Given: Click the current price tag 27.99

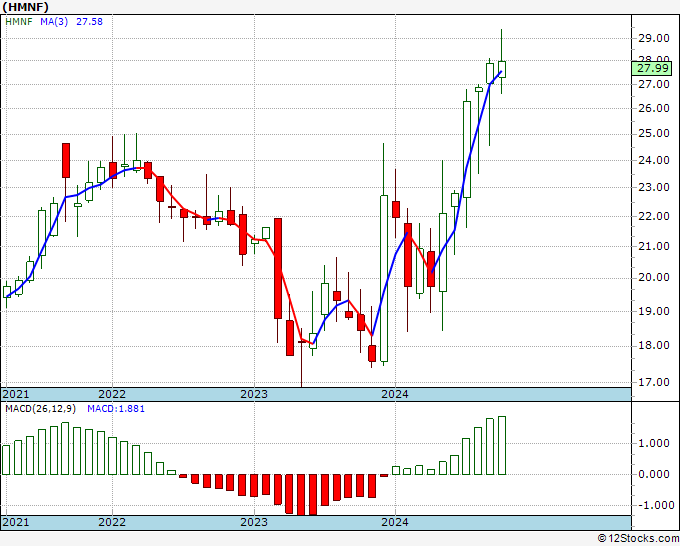Looking at the screenshot, I should (652, 68).
